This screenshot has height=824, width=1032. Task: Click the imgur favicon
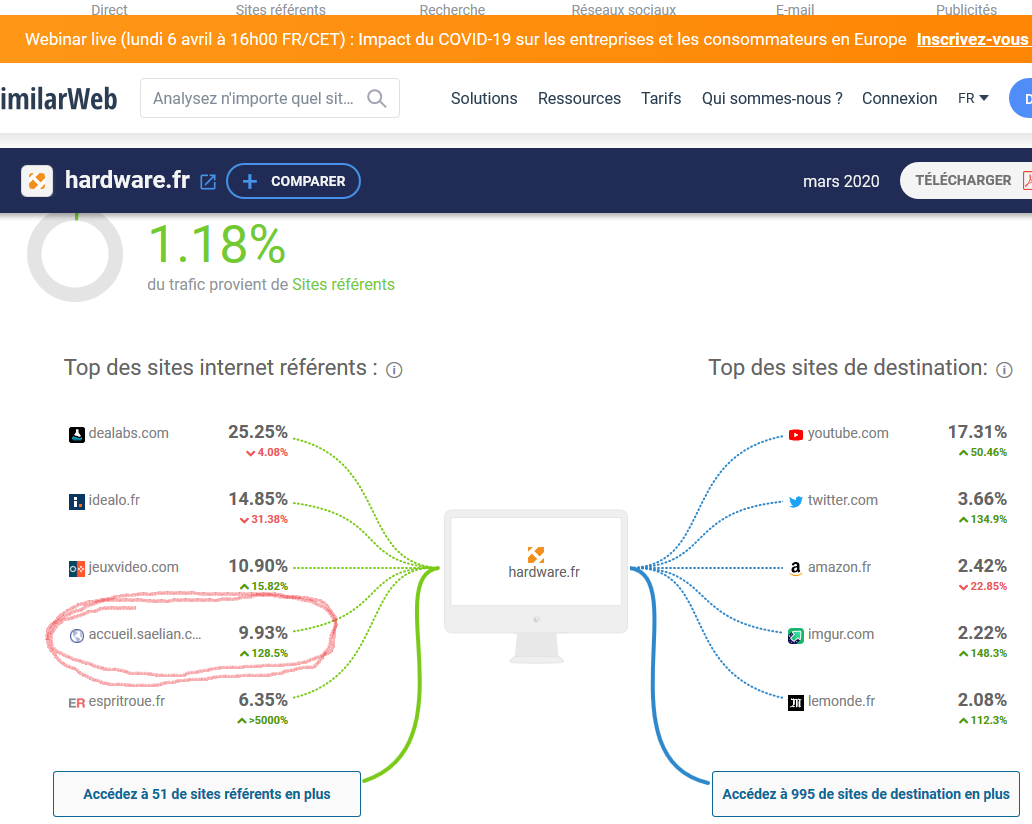(796, 636)
